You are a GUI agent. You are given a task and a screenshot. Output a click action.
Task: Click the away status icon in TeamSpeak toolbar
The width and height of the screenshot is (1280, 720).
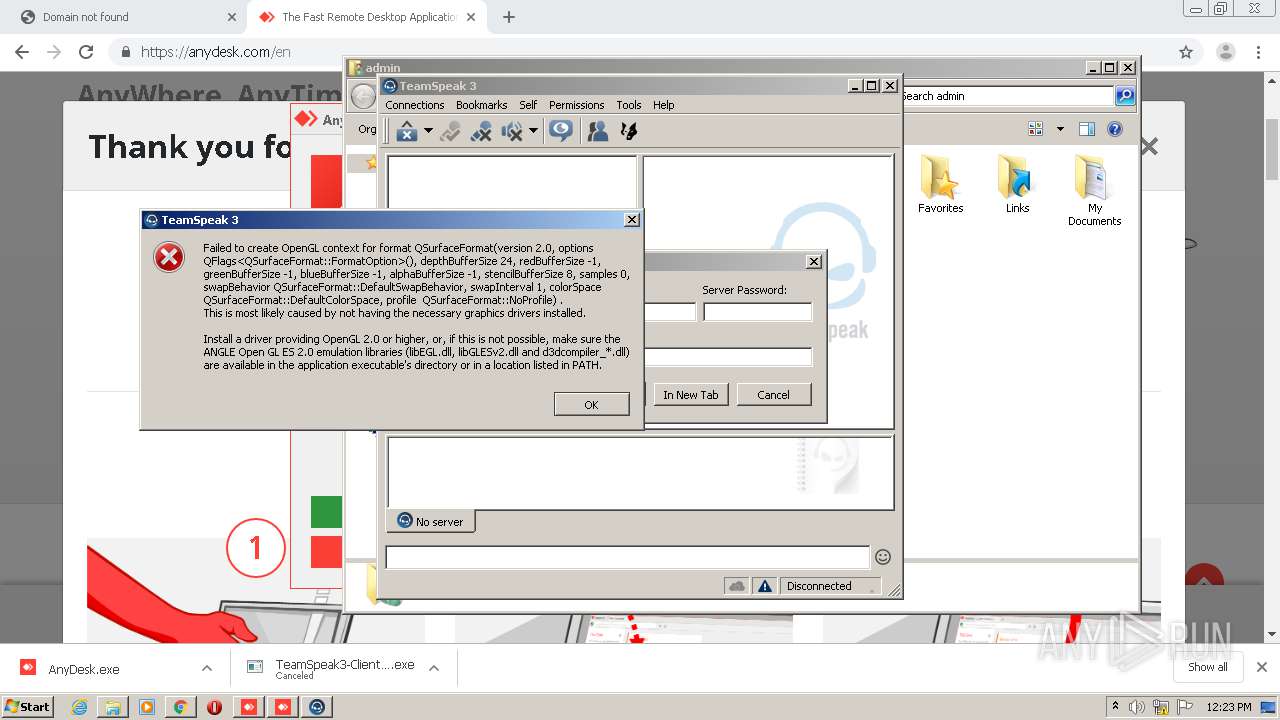coord(406,131)
